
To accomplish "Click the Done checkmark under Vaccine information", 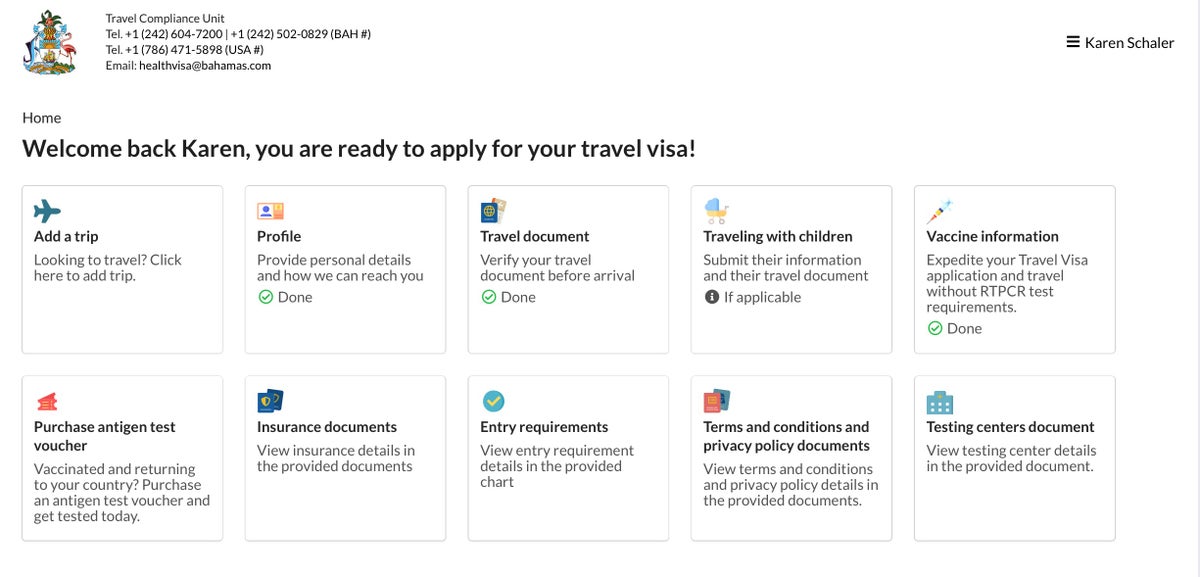I will click(935, 328).
